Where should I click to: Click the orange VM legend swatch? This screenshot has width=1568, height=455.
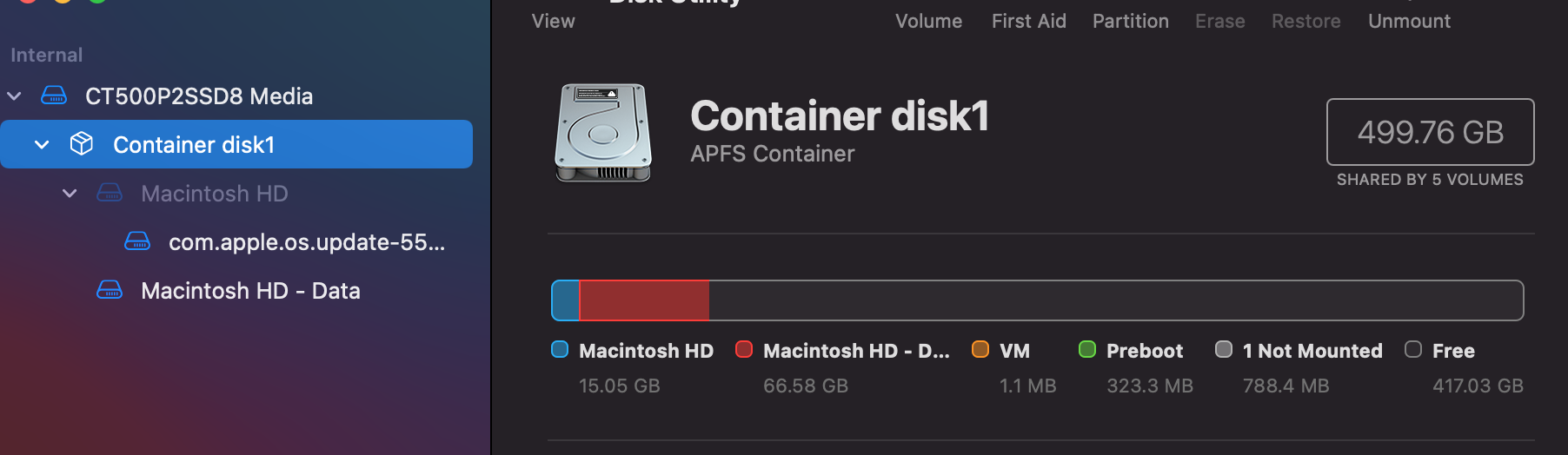(x=980, y=350)
